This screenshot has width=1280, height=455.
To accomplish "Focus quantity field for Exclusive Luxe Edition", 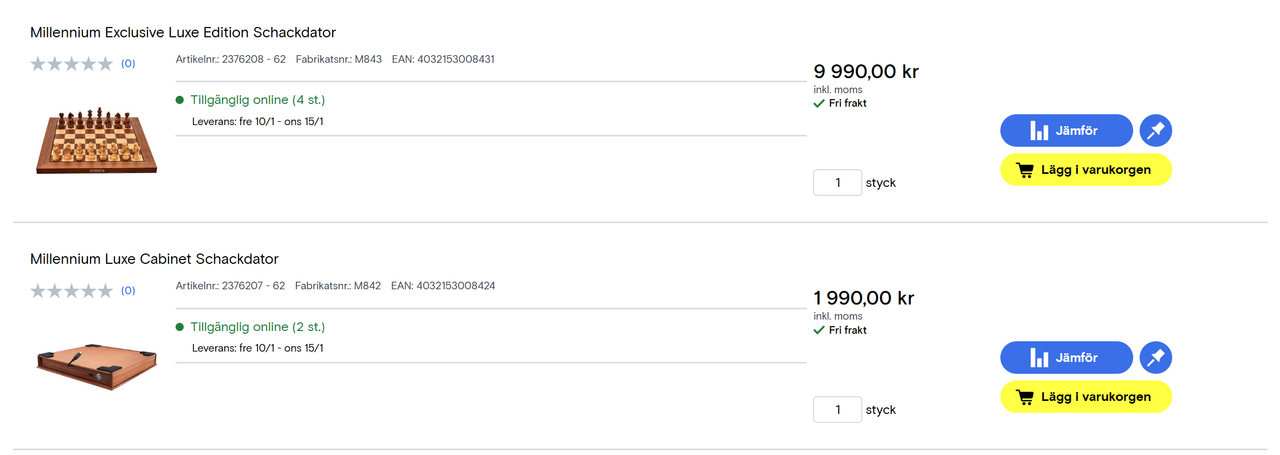I will [837, 183].
